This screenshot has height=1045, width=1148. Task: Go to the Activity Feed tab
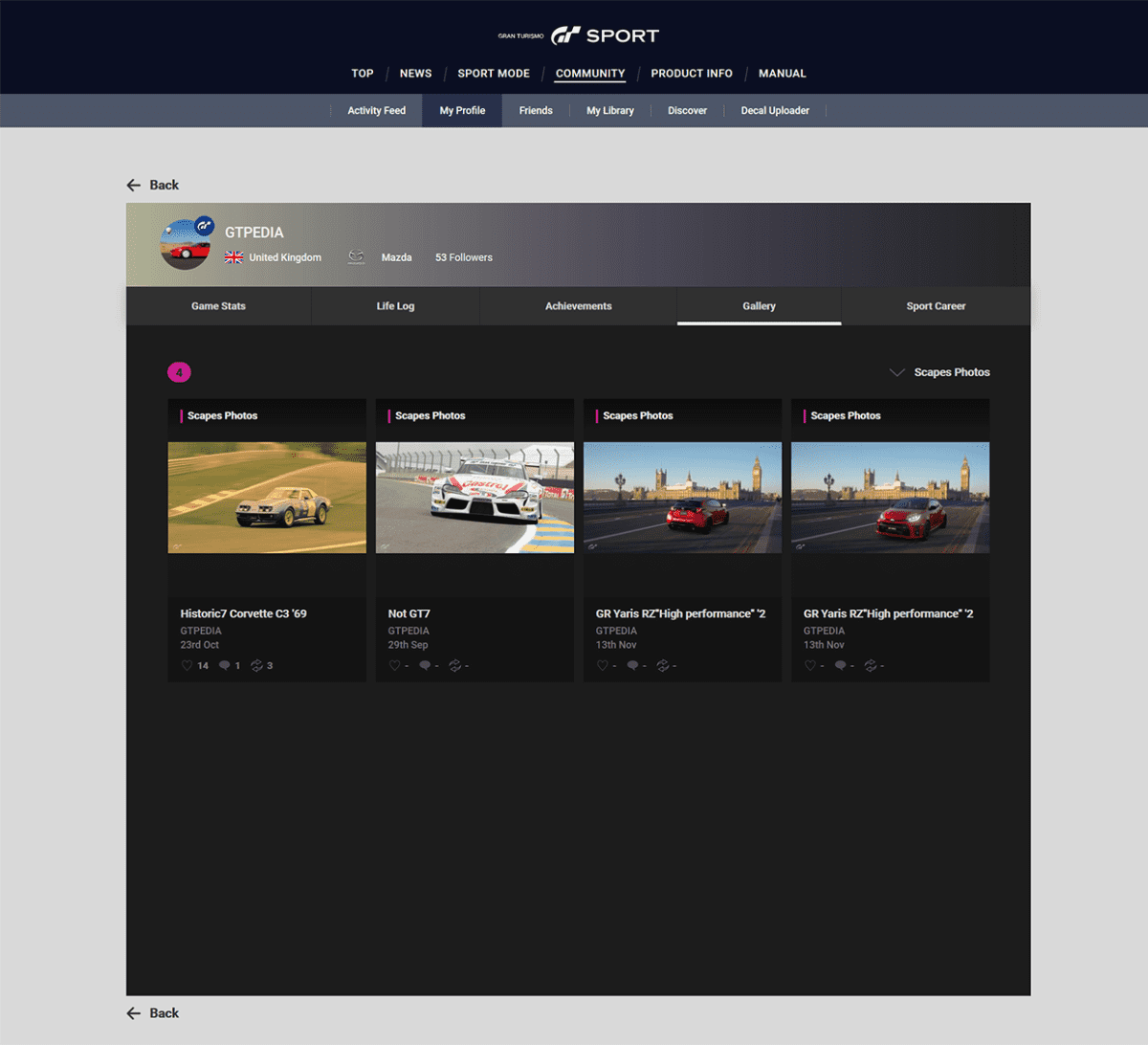(377, 111)
